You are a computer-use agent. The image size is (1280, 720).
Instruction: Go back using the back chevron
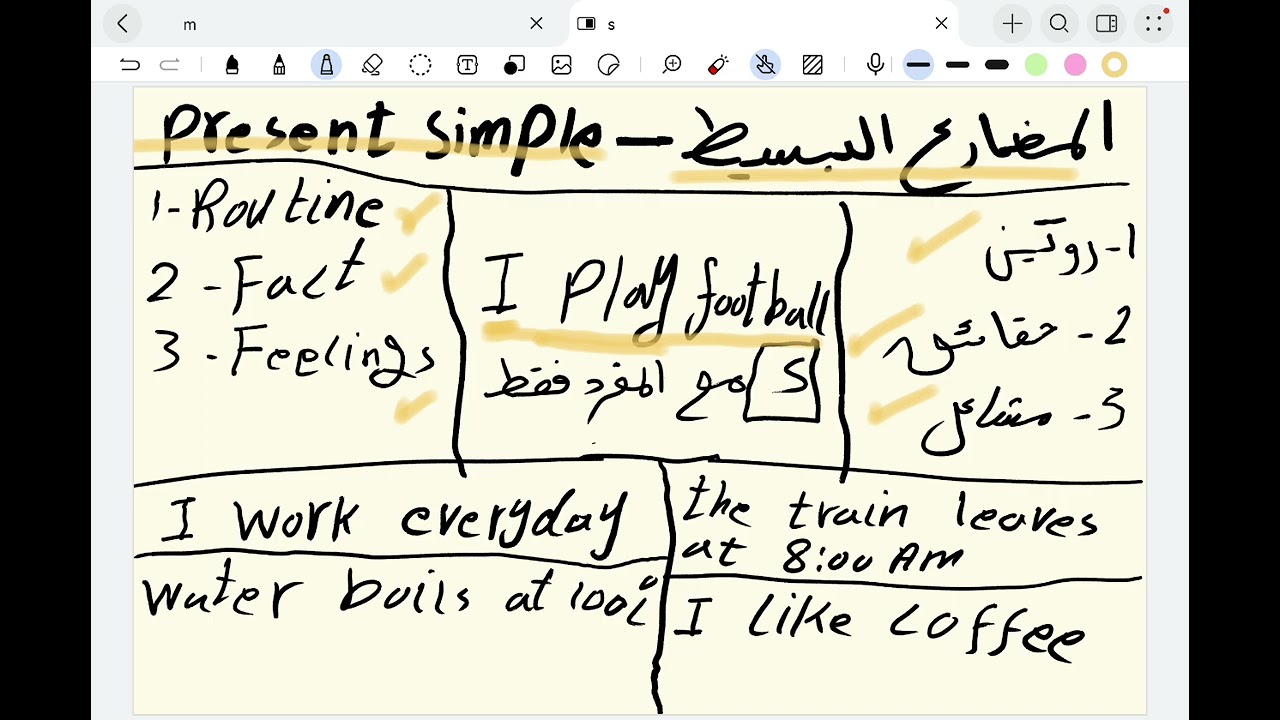click(x=123, y=24)
